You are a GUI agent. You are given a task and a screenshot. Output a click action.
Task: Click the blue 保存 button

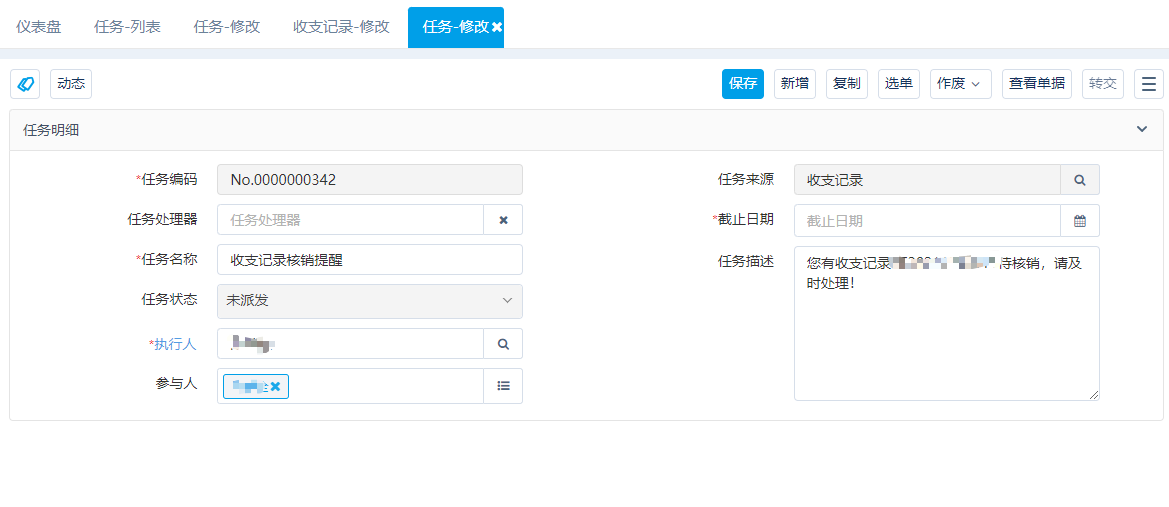pyautogui.click(x=743, y=84)
